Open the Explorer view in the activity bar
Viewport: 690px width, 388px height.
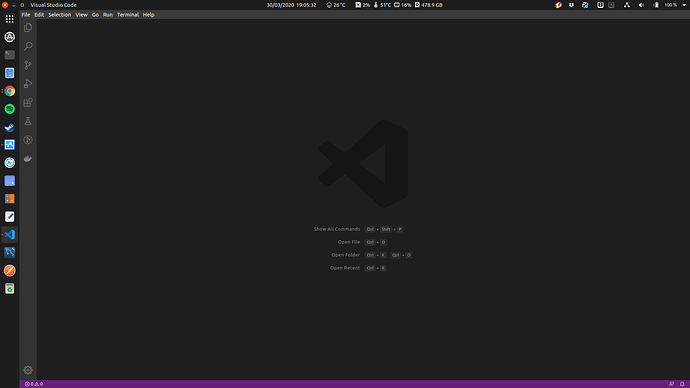tap(28, 28)
